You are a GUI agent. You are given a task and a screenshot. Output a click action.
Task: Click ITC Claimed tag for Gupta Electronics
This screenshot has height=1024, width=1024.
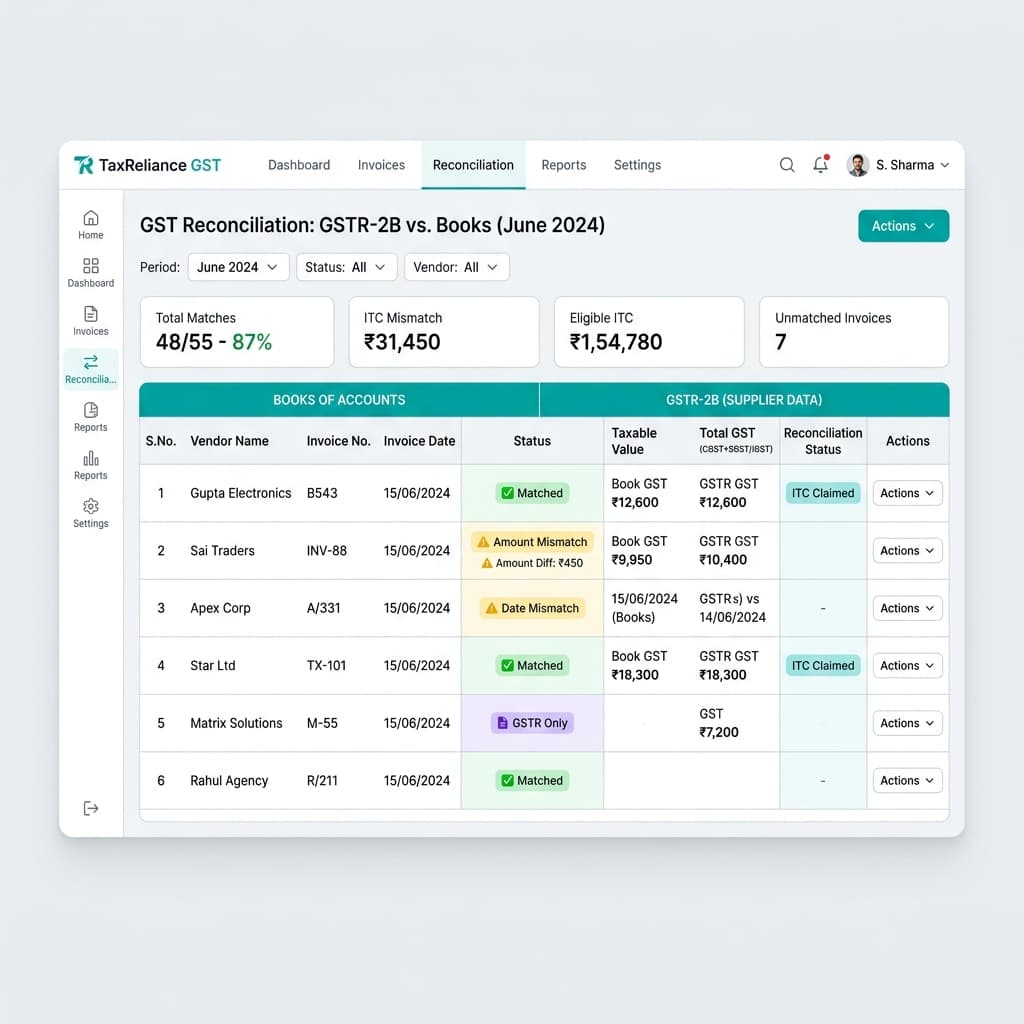click(823, 493)
